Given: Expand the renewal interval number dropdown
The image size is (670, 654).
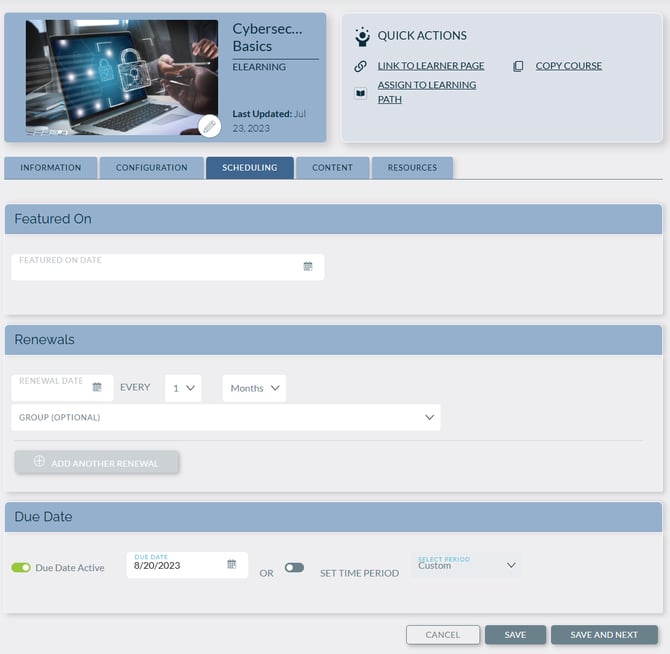Looking at the screenshot, I should 183,388.
